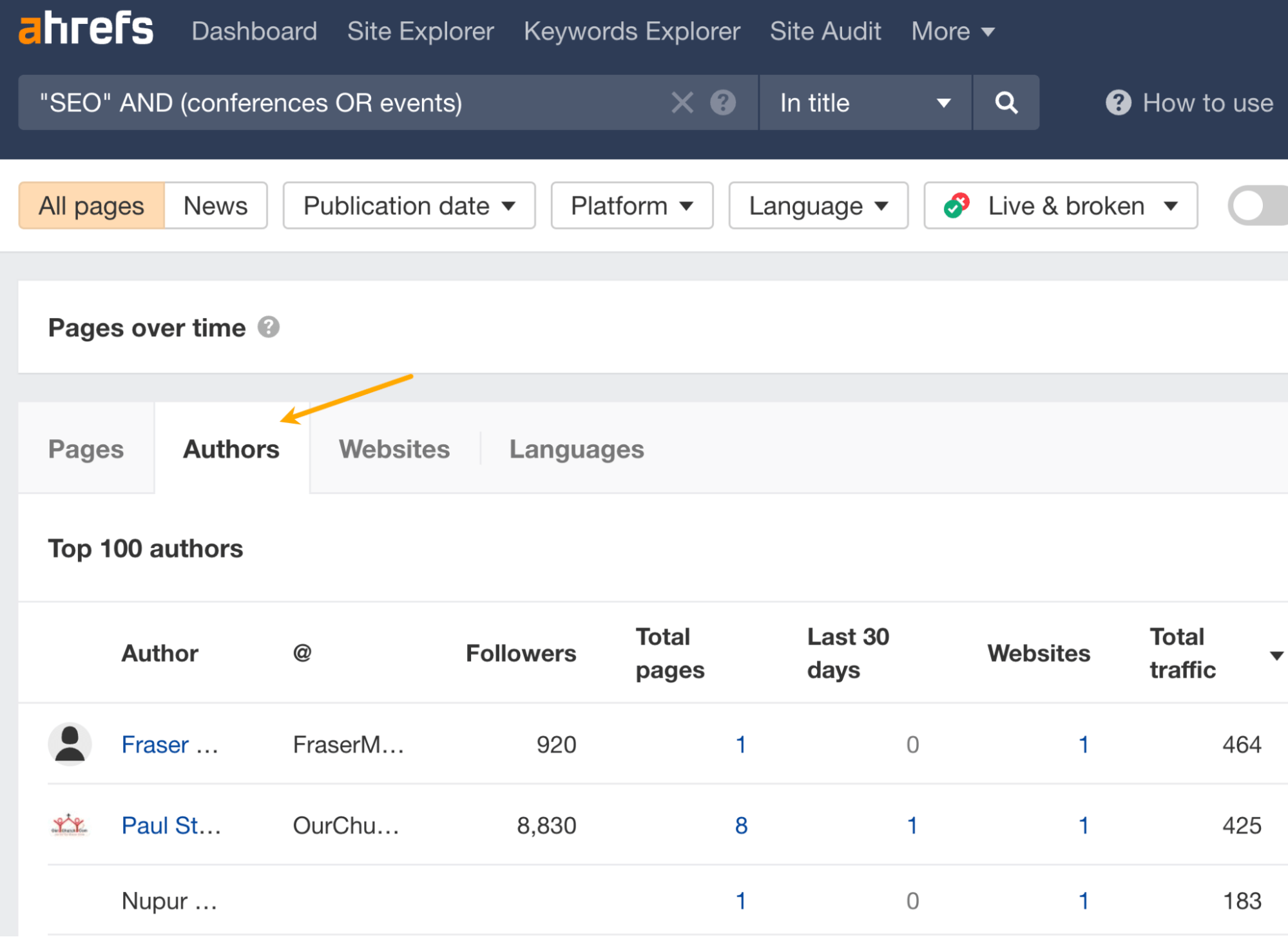Click the magnifying glass search icon
This screenshot has width=1288, height=937.
point(1005,102)
